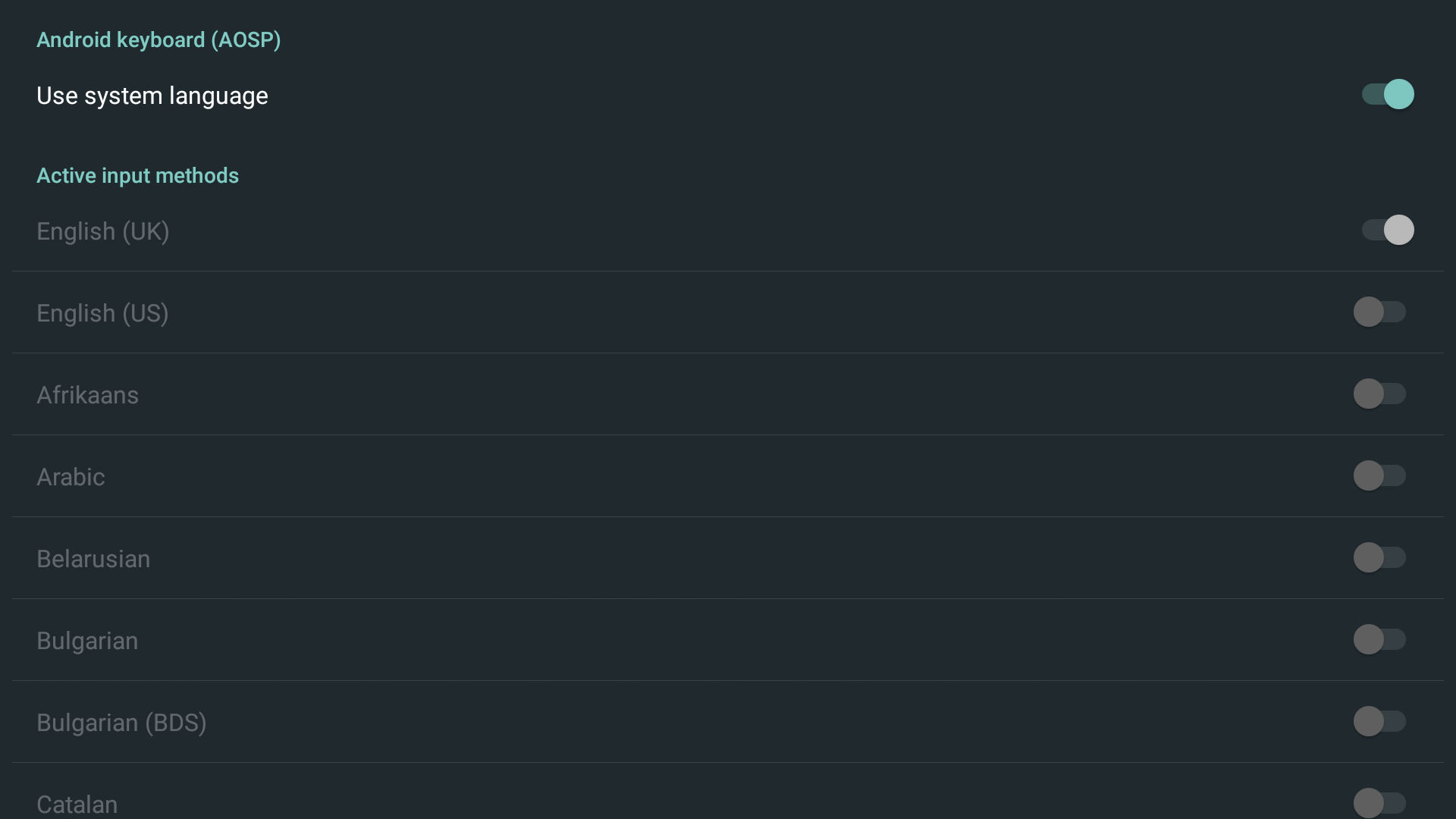Switch on the Arabic toggle
1456x819 pixels.
pyautogui.click(x=1379, y=476)
